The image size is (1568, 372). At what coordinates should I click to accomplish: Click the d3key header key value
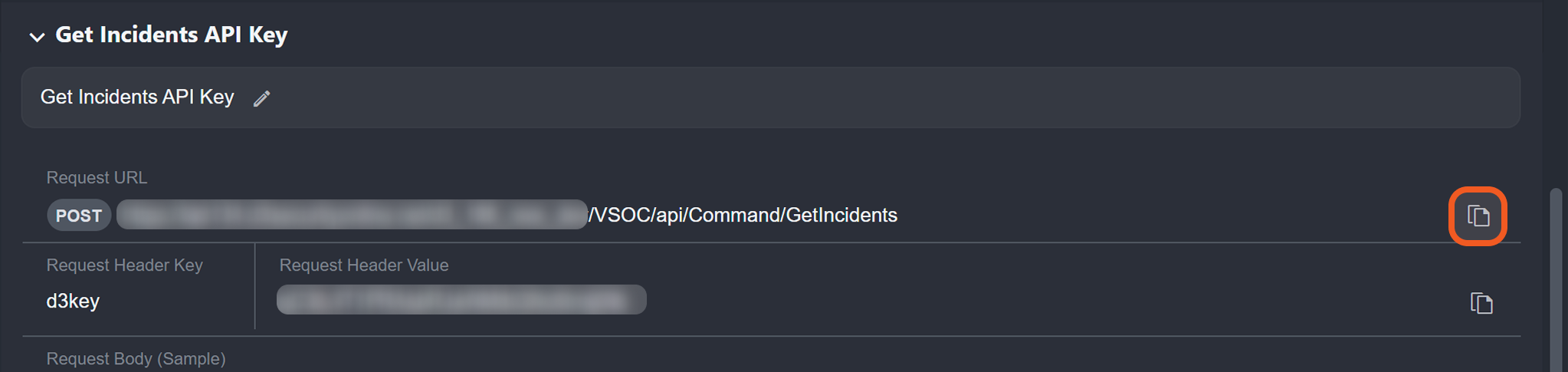point(73,301)
